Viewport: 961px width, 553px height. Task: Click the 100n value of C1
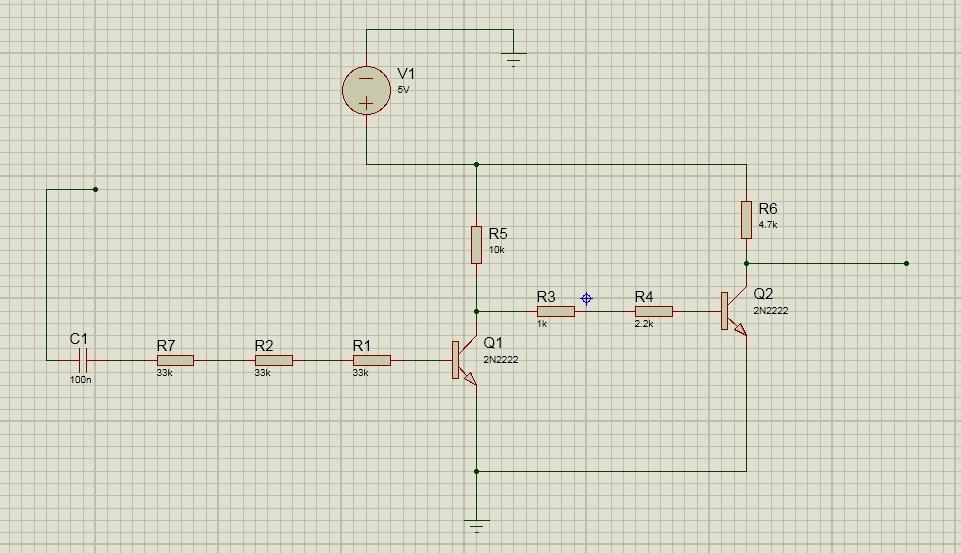tap(81, 379)
